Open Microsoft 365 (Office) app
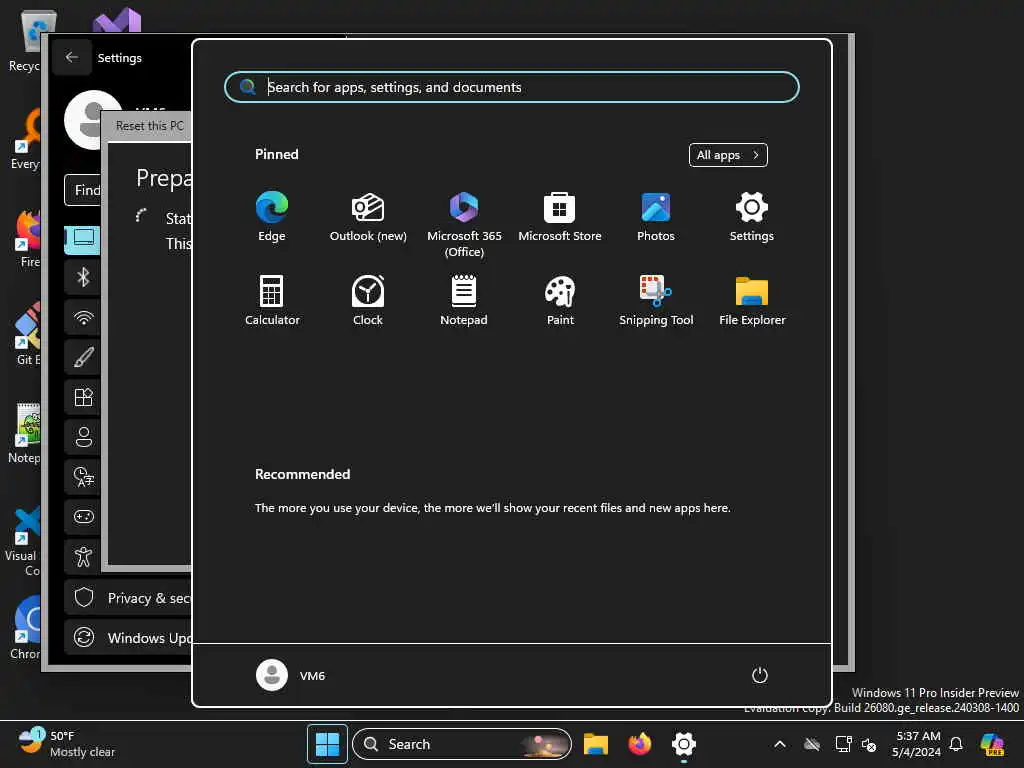This screenshot has height=768, width=1024. click(464, 225)
